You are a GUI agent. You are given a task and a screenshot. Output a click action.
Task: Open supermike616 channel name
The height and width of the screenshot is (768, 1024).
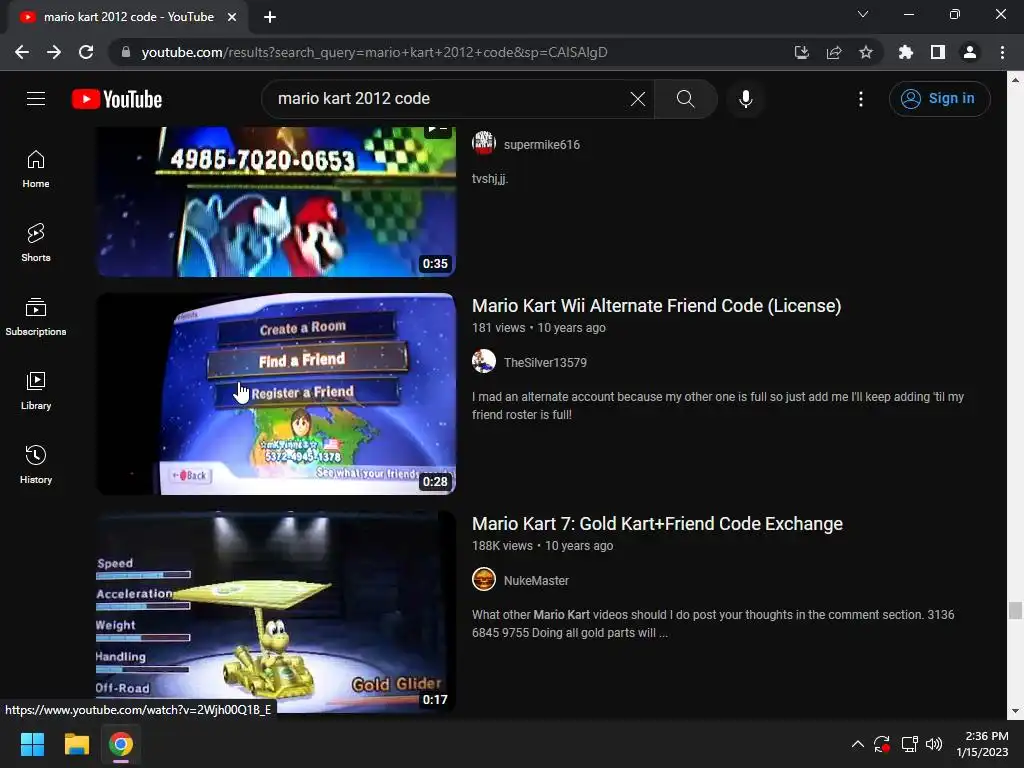pos(541,144)
